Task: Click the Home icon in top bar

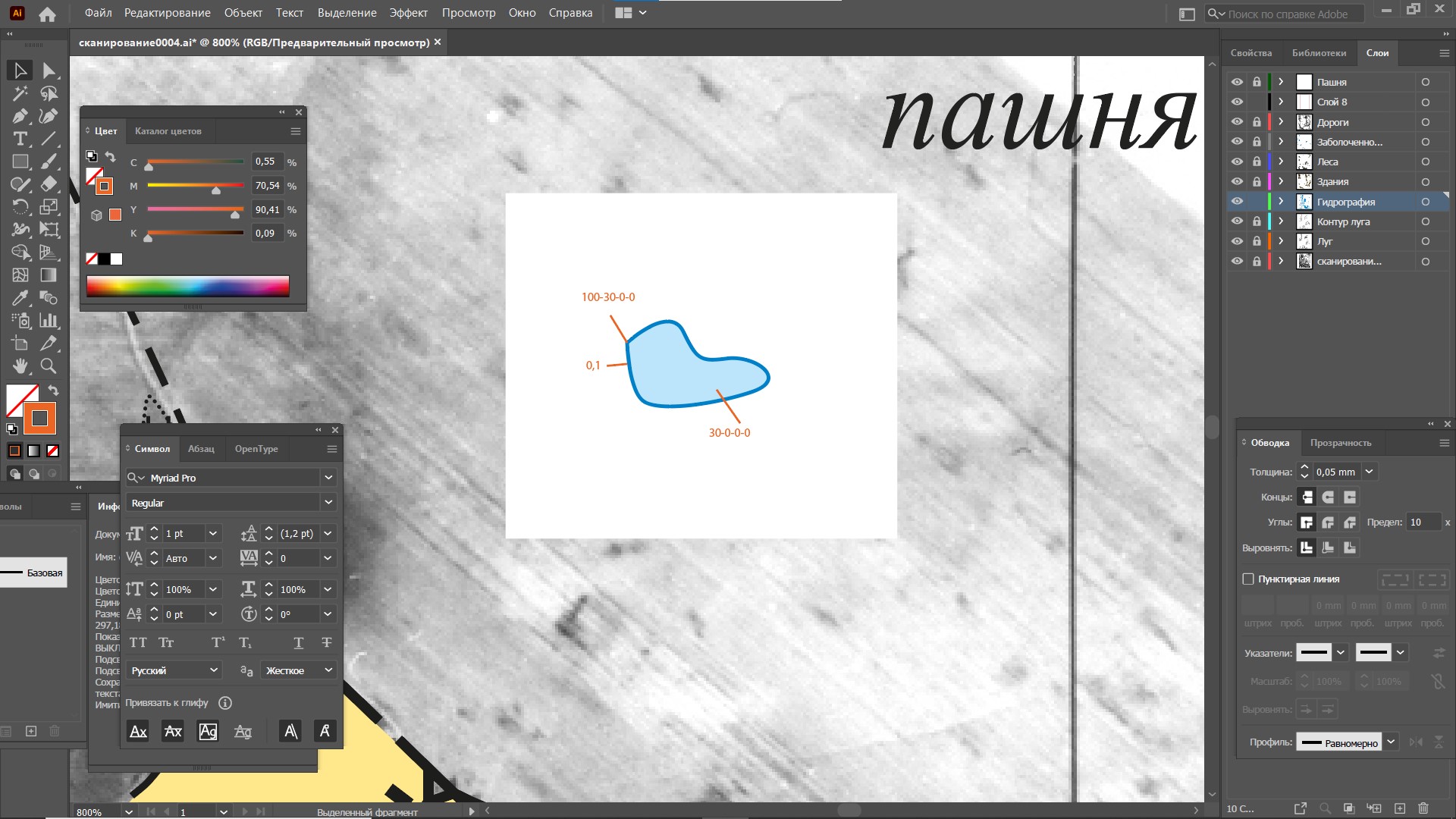Action: point(47,14)
